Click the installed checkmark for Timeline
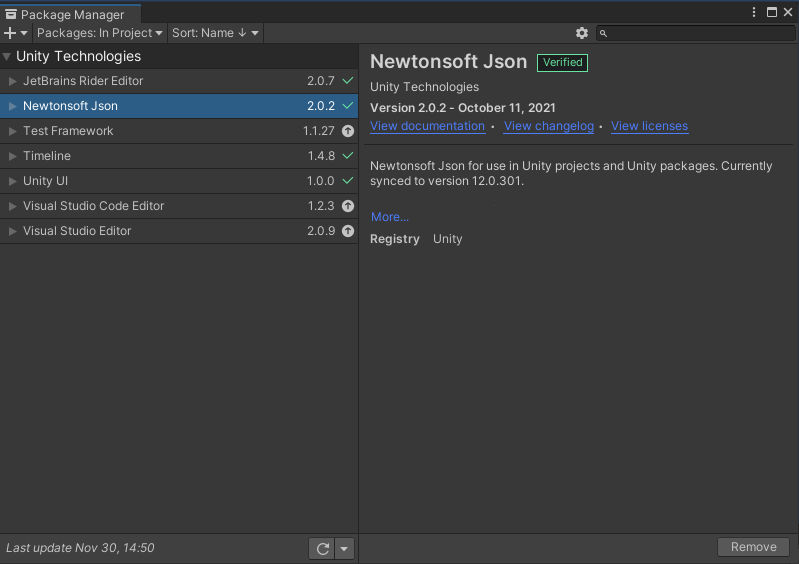The image size is (799, 564). click(x=348, y=155)
